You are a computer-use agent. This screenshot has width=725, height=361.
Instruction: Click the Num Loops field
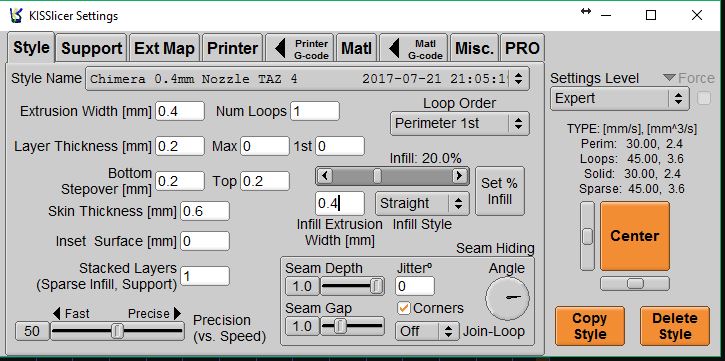315,111
